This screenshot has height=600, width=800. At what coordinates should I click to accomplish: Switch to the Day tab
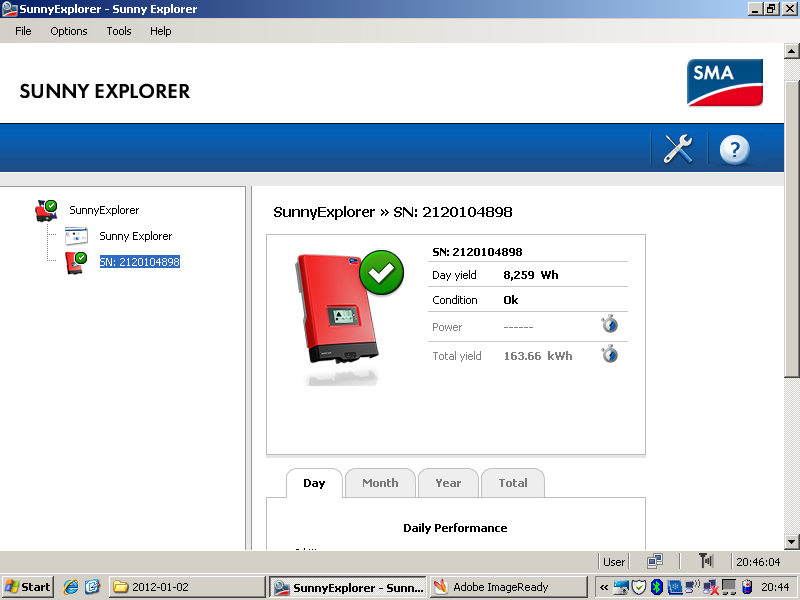314,483
